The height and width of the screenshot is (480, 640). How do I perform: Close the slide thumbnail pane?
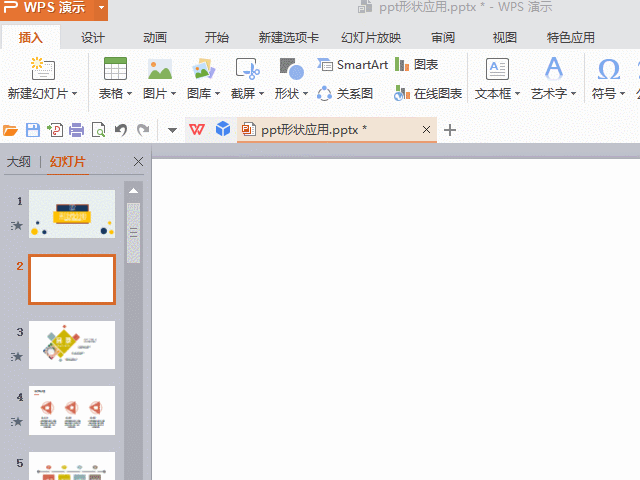[x=138, y=162]
